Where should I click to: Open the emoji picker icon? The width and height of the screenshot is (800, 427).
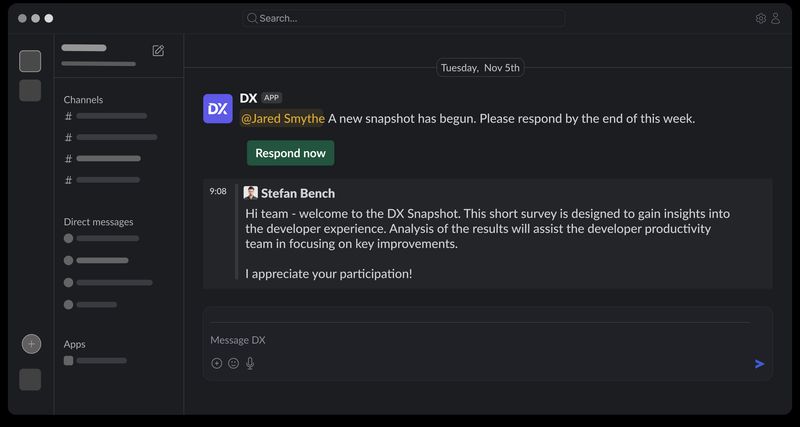[233, 364]
